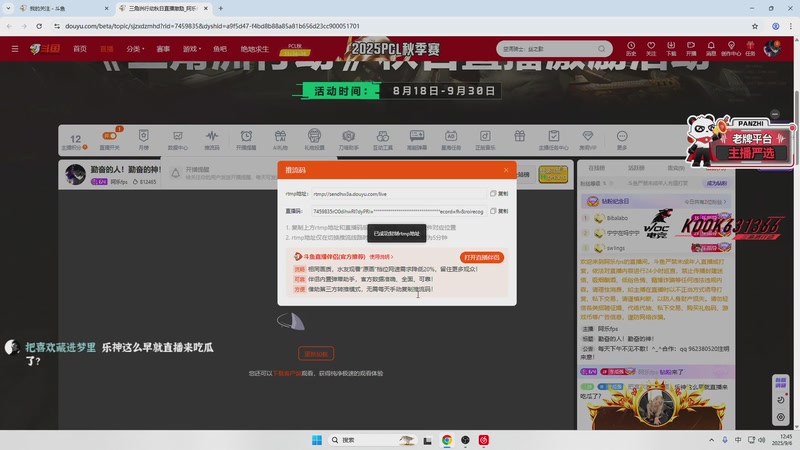Image resolution: width=800 pixels, height=450 pixels.
Task: Open the 互动工具 icon
Action: pyautogui.click(x=383, y=139)
